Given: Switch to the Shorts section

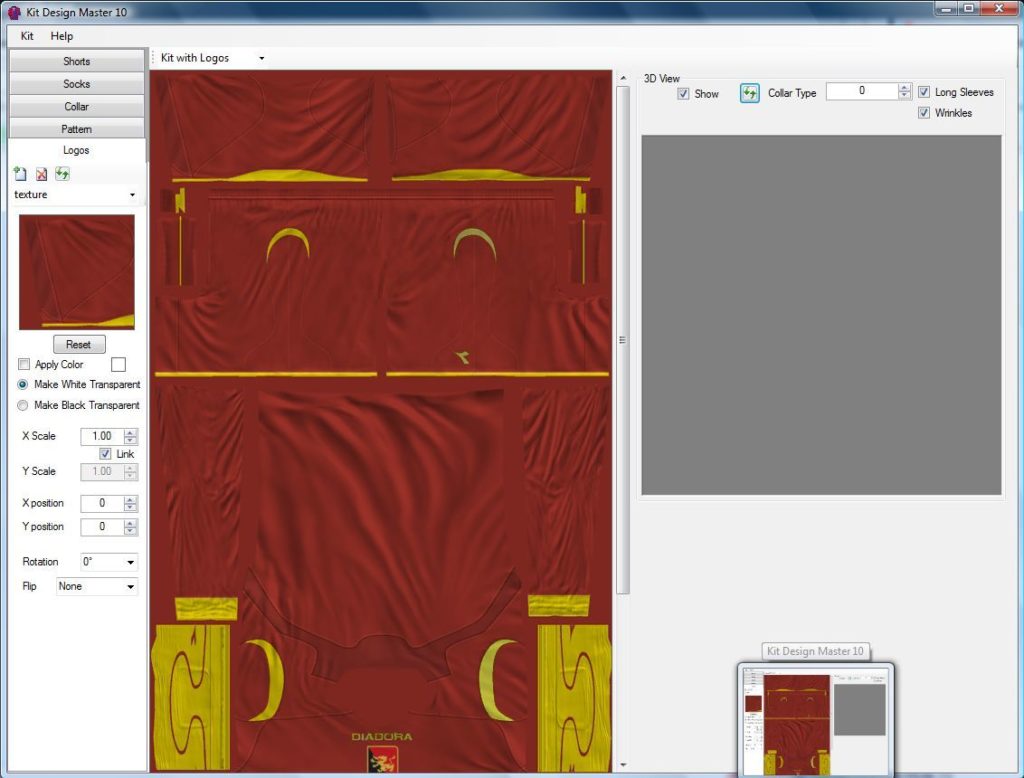Looking at the screenshot, I should 76,61.
